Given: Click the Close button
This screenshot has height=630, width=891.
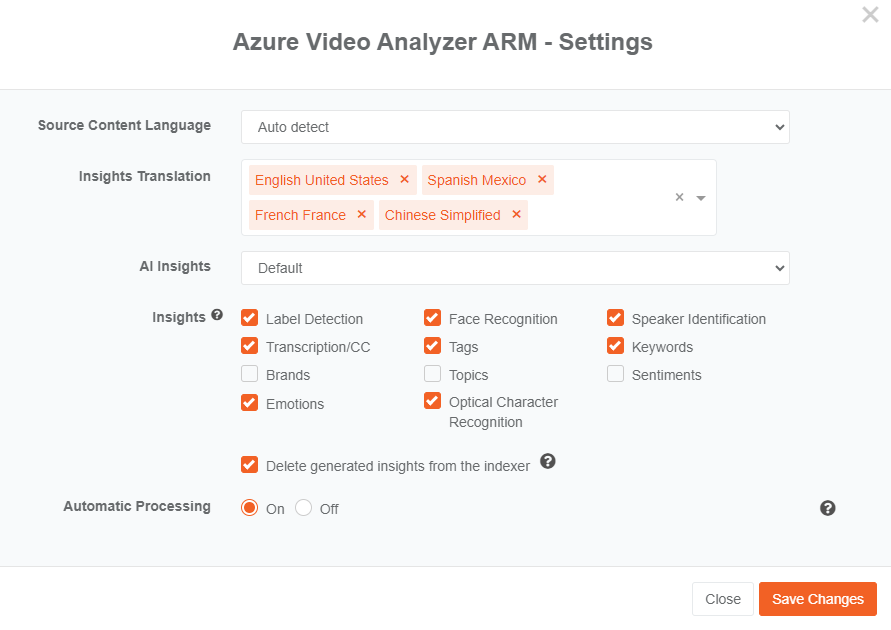Looking at the screenshot, I should (x=722, y=599).
